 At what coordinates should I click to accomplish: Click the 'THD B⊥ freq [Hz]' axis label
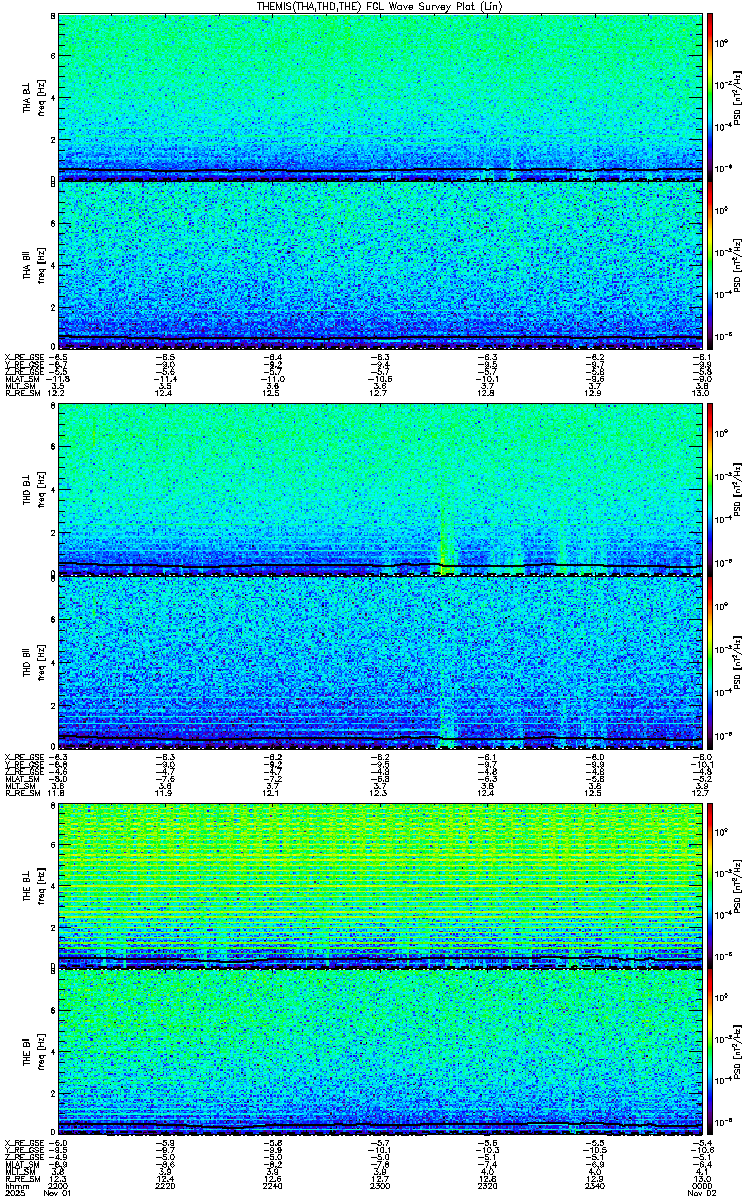tap(34, 491)
